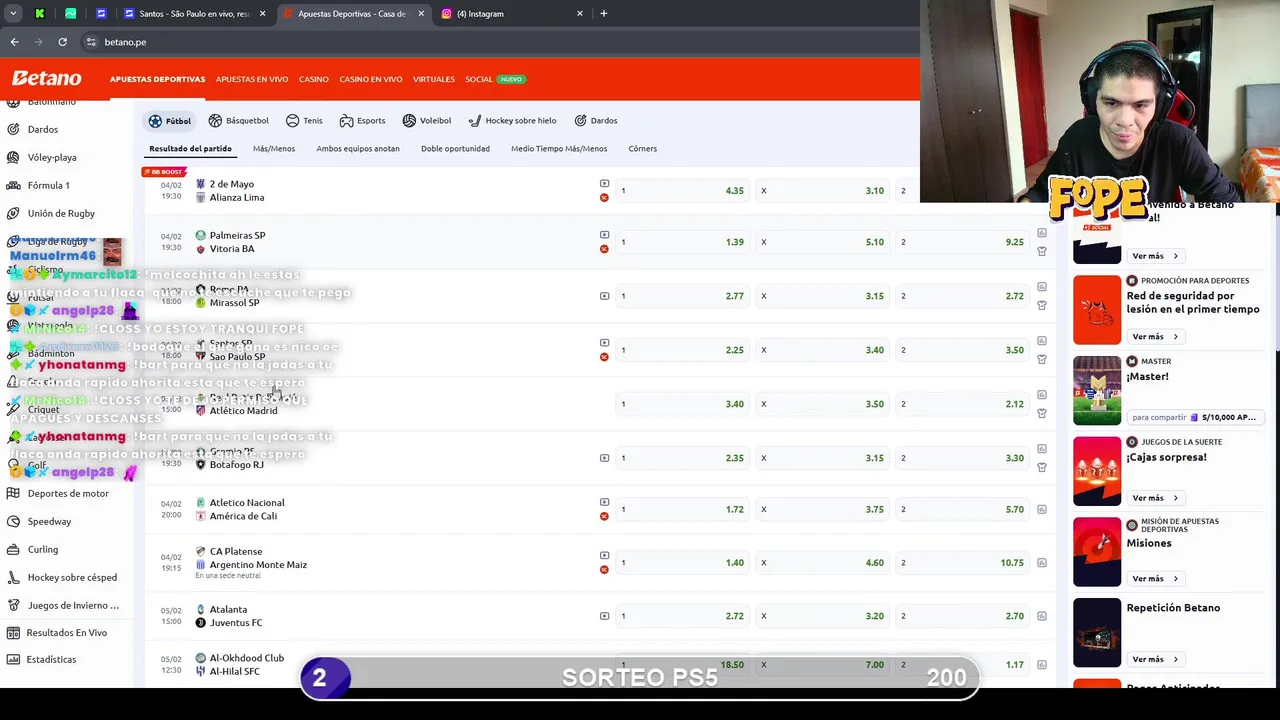Expand Ver más on Cajas sorpresa promo
1280x720 pixels.
pyautogui.click(x=1155, y=497)
